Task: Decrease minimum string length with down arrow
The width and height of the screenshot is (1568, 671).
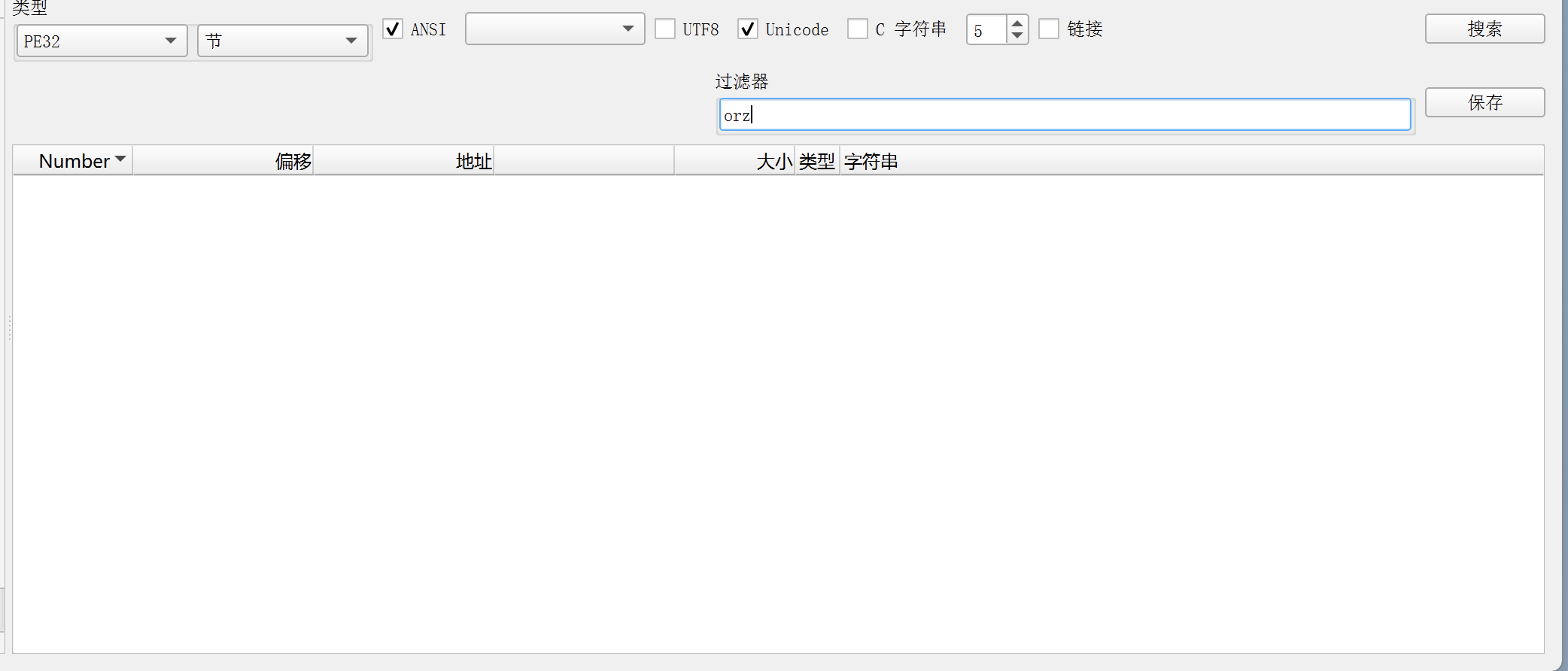Action: 1017,36
